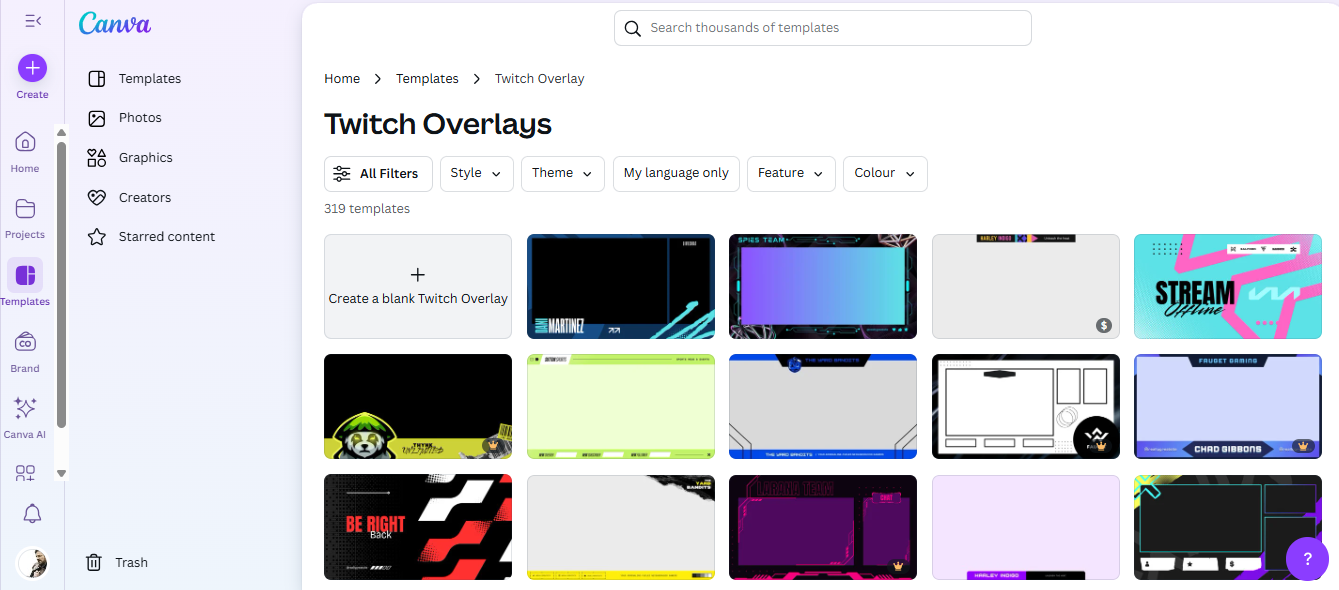Toggle the My language only filter
Screen dimensions: 1339x590
pyautogui.click(x=676, y=174)
